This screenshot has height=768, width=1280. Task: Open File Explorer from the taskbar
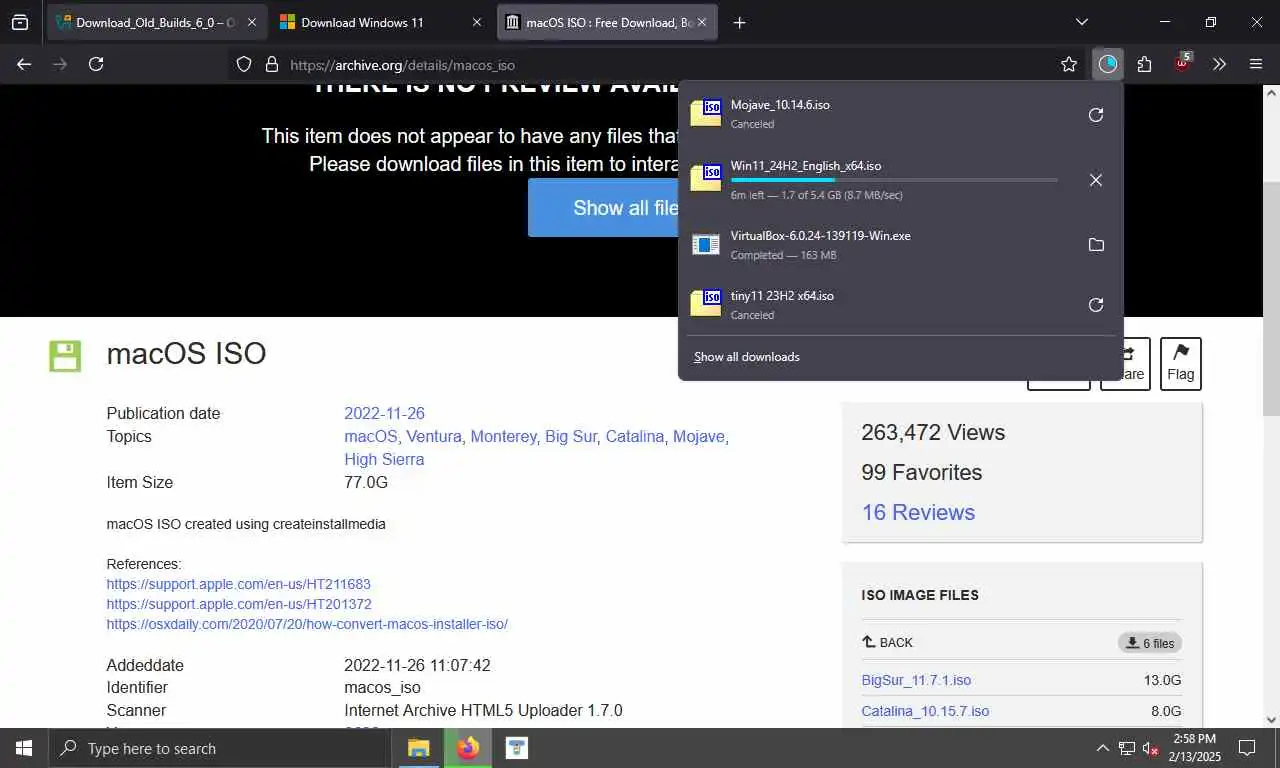[x=418, y=748]
